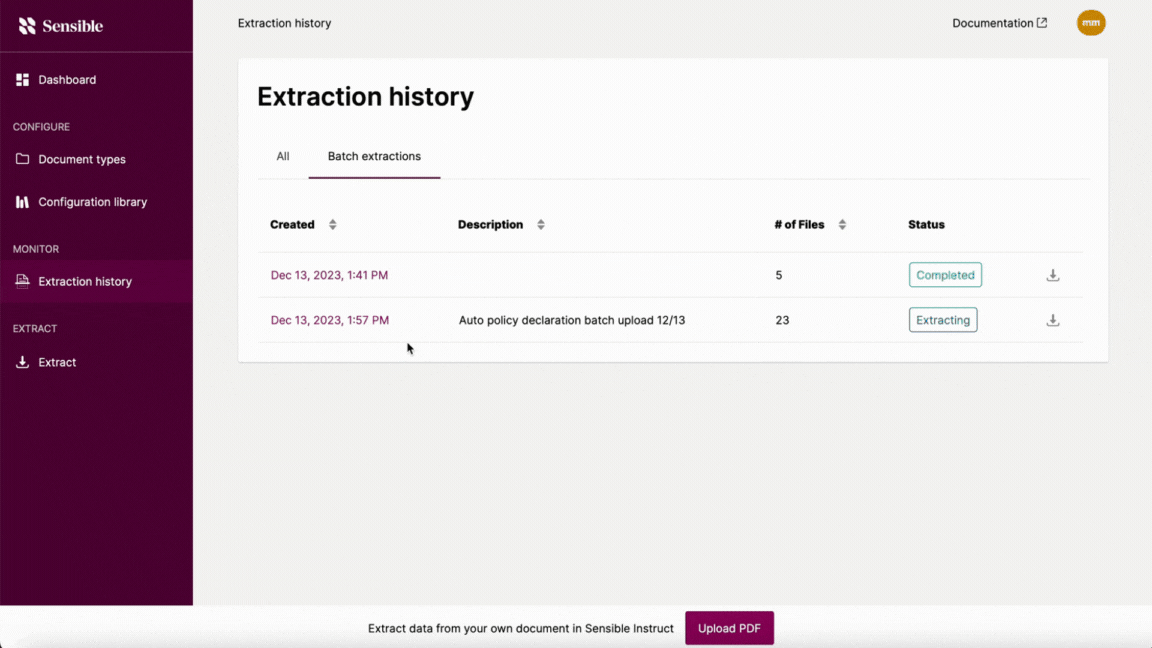The height and width of the screenshot is (648, 1152).
Task: Click the Document types folder icon
Action: [x=22, y=159]
